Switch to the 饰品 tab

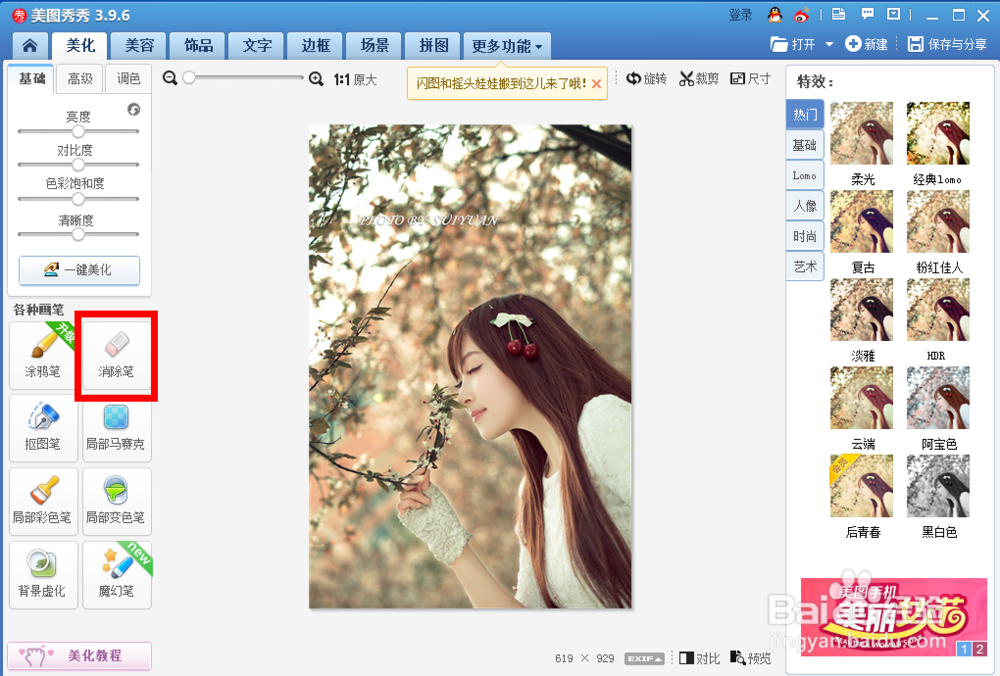pyautogui.click(x=198, y=45)
